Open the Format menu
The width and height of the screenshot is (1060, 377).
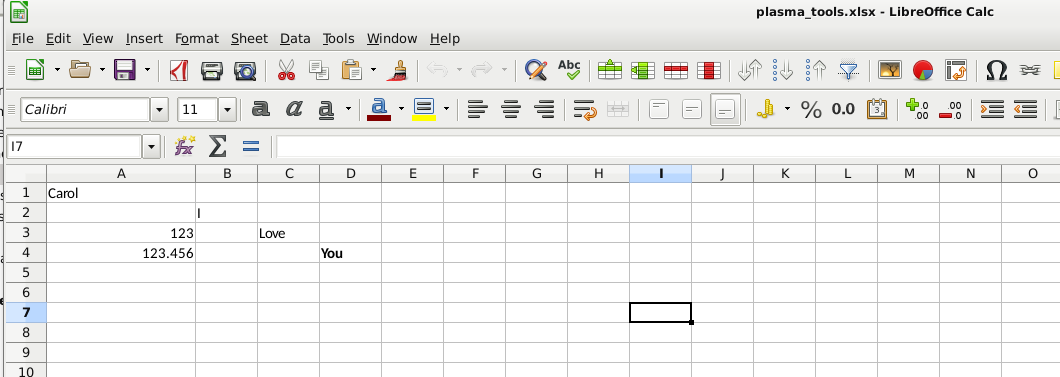coord(197,39)
